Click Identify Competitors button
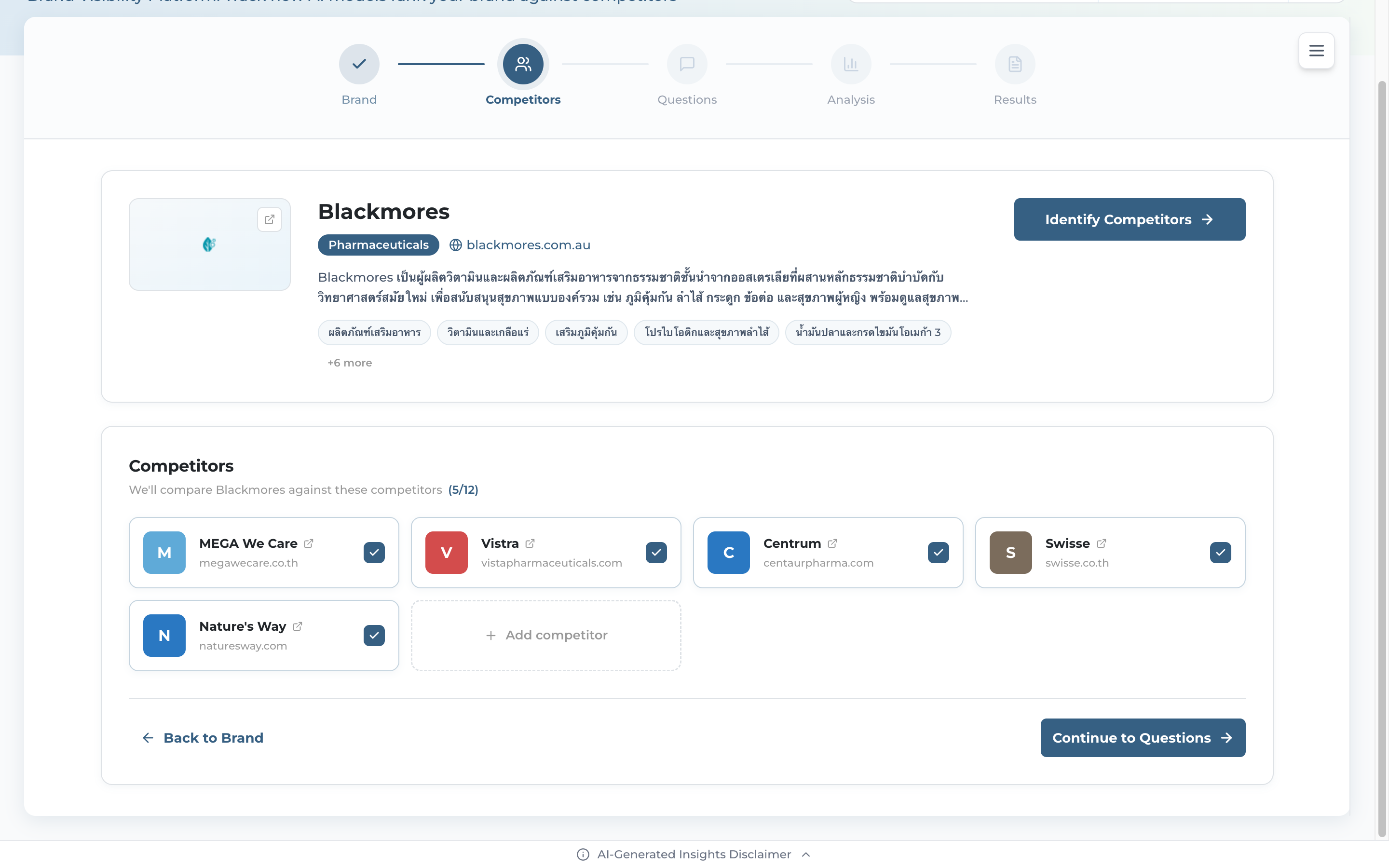The image size is (1389, 868). (1129, 219)
